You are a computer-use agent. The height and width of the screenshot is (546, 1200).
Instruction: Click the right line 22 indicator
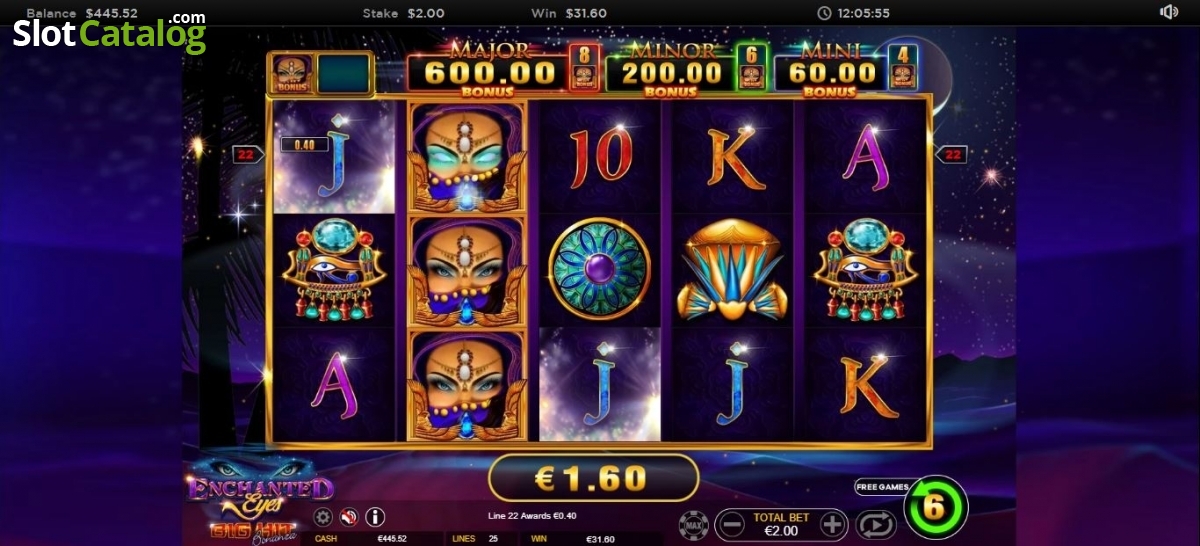(x=951, y=154)
